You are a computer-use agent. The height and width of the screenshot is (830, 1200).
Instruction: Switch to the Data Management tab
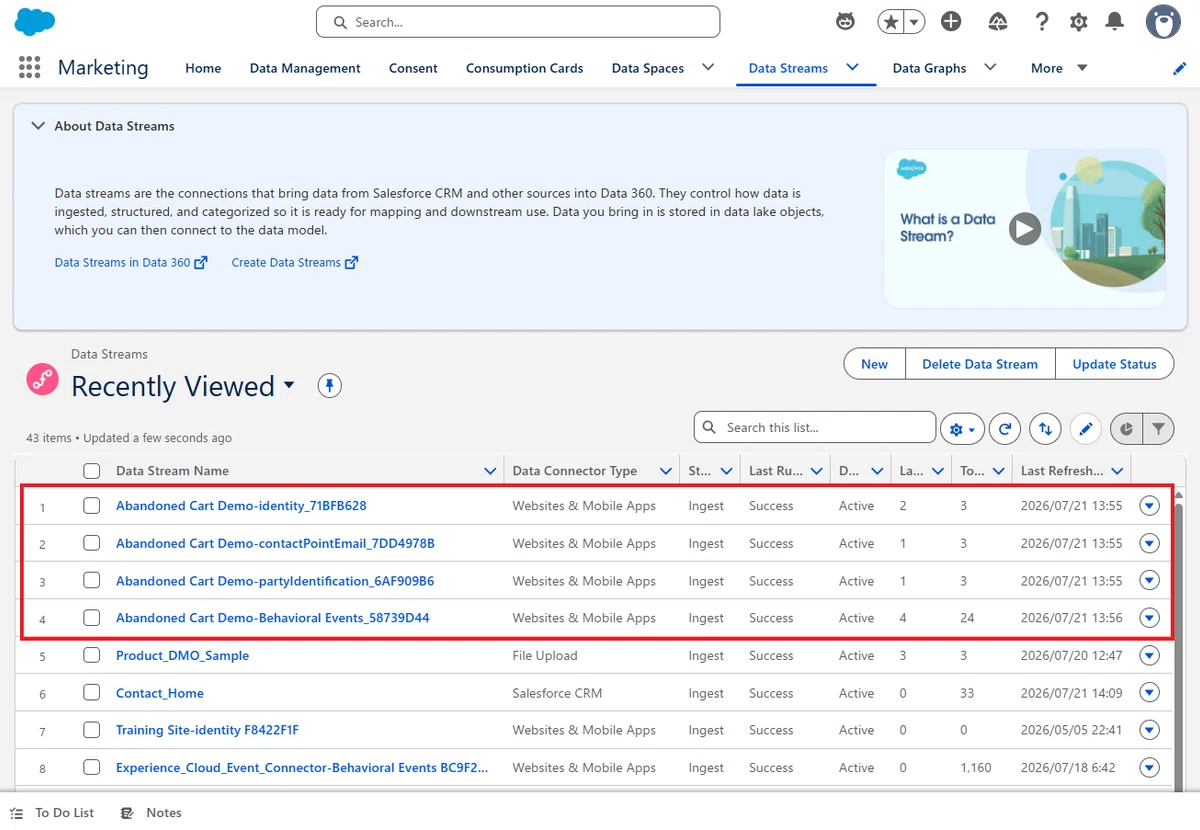click(x=305, y=68)
